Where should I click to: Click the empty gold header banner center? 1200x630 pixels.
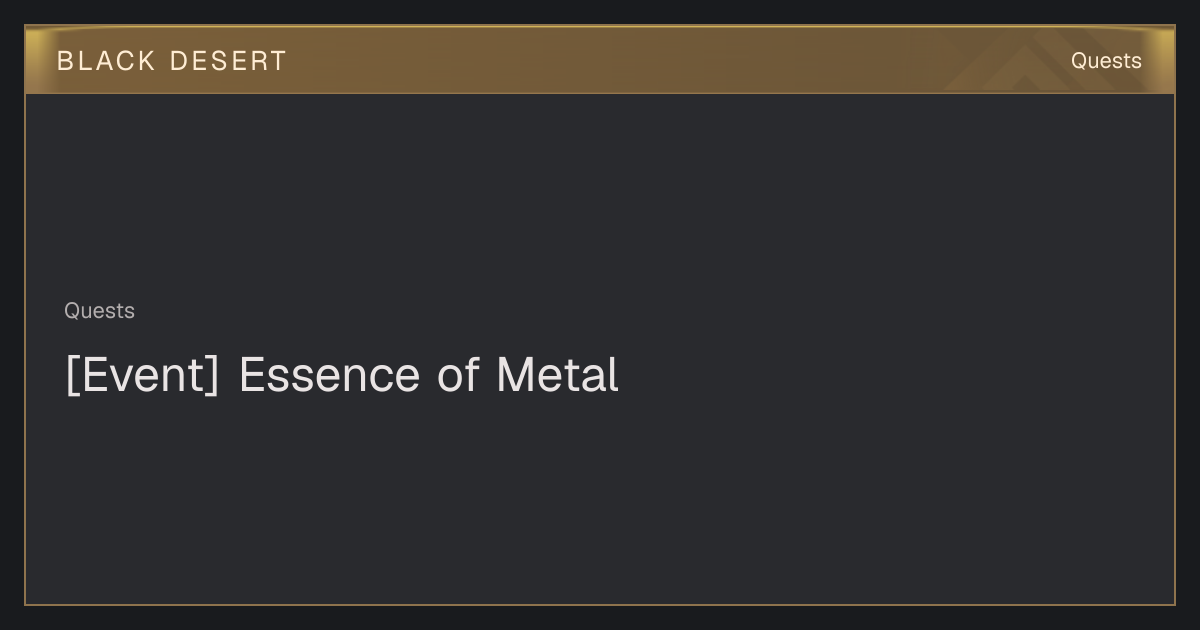tap(600, 60)
